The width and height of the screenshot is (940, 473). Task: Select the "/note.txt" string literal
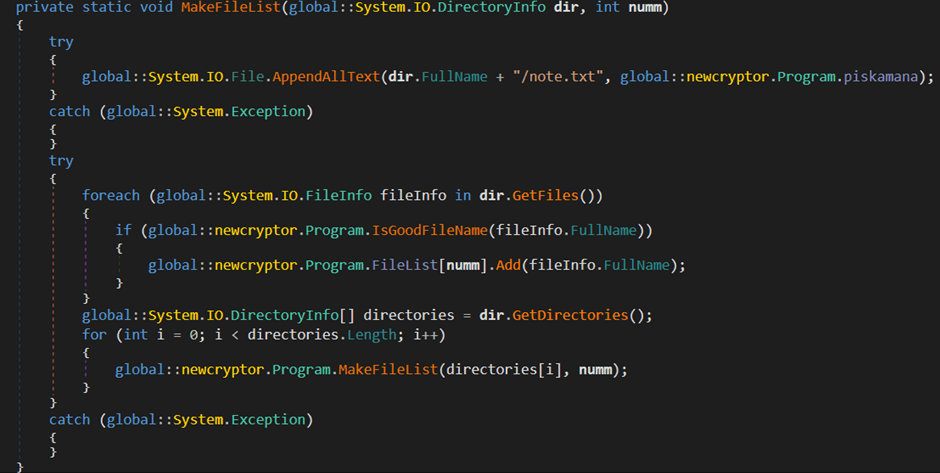(x=557, y=76)
